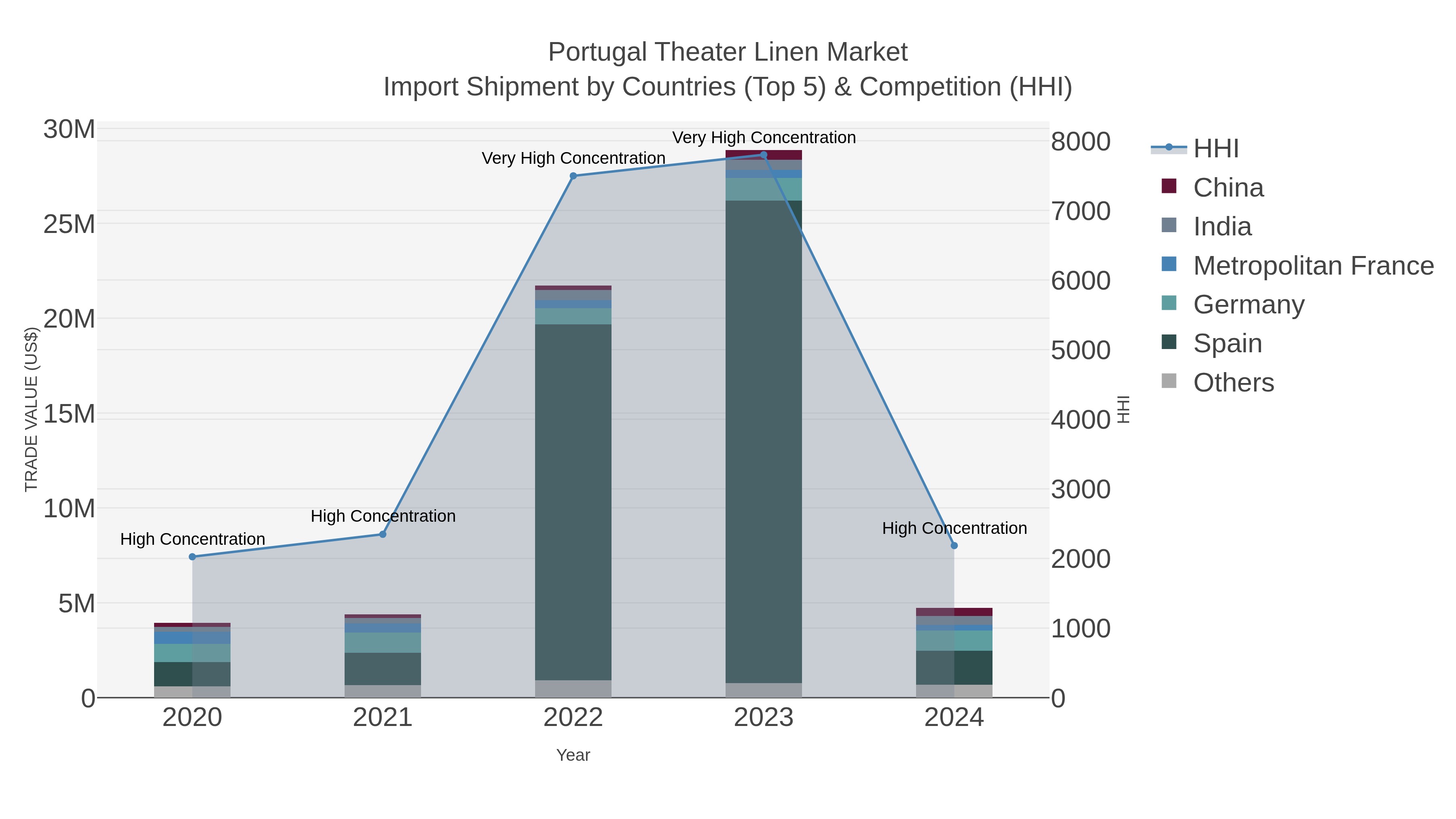Image resolution: width=1456 pixels, height=819 pixels.
Task: Click the 30M trade value axis label
Action: coord(69,129)
